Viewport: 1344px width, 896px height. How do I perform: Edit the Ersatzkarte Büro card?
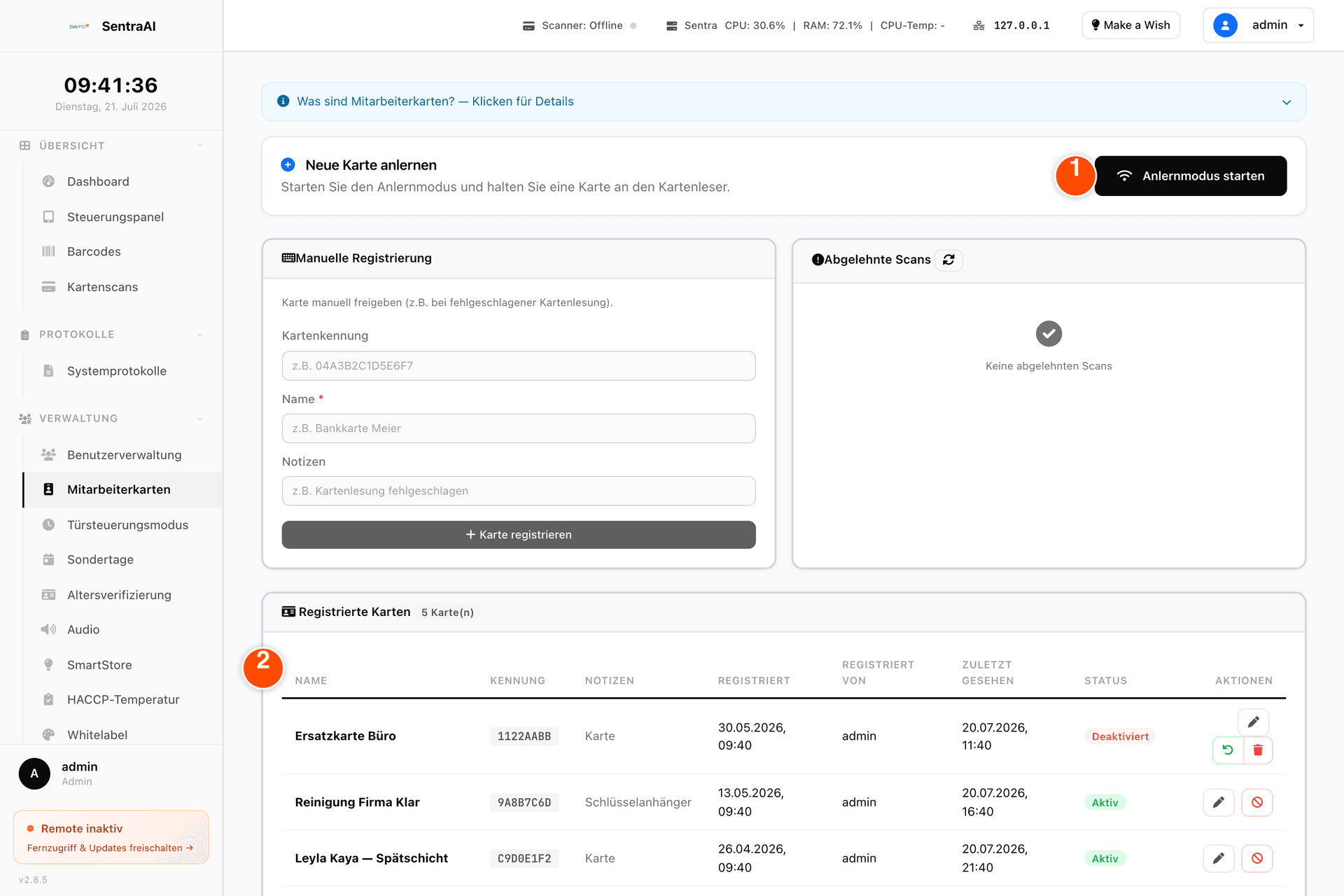pos(1253,722)
